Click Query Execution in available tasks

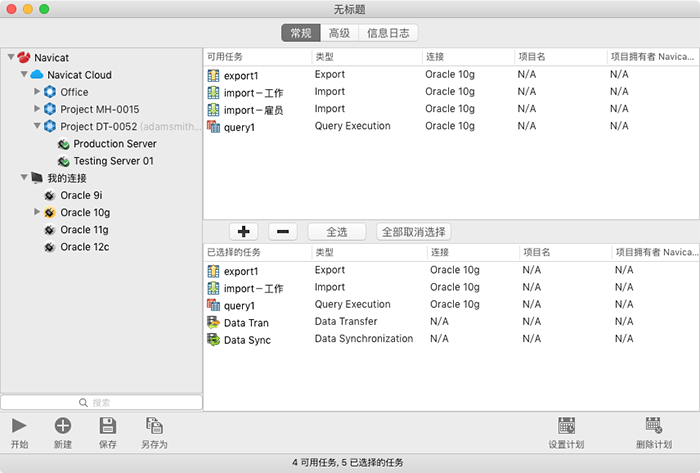point(353,126)
